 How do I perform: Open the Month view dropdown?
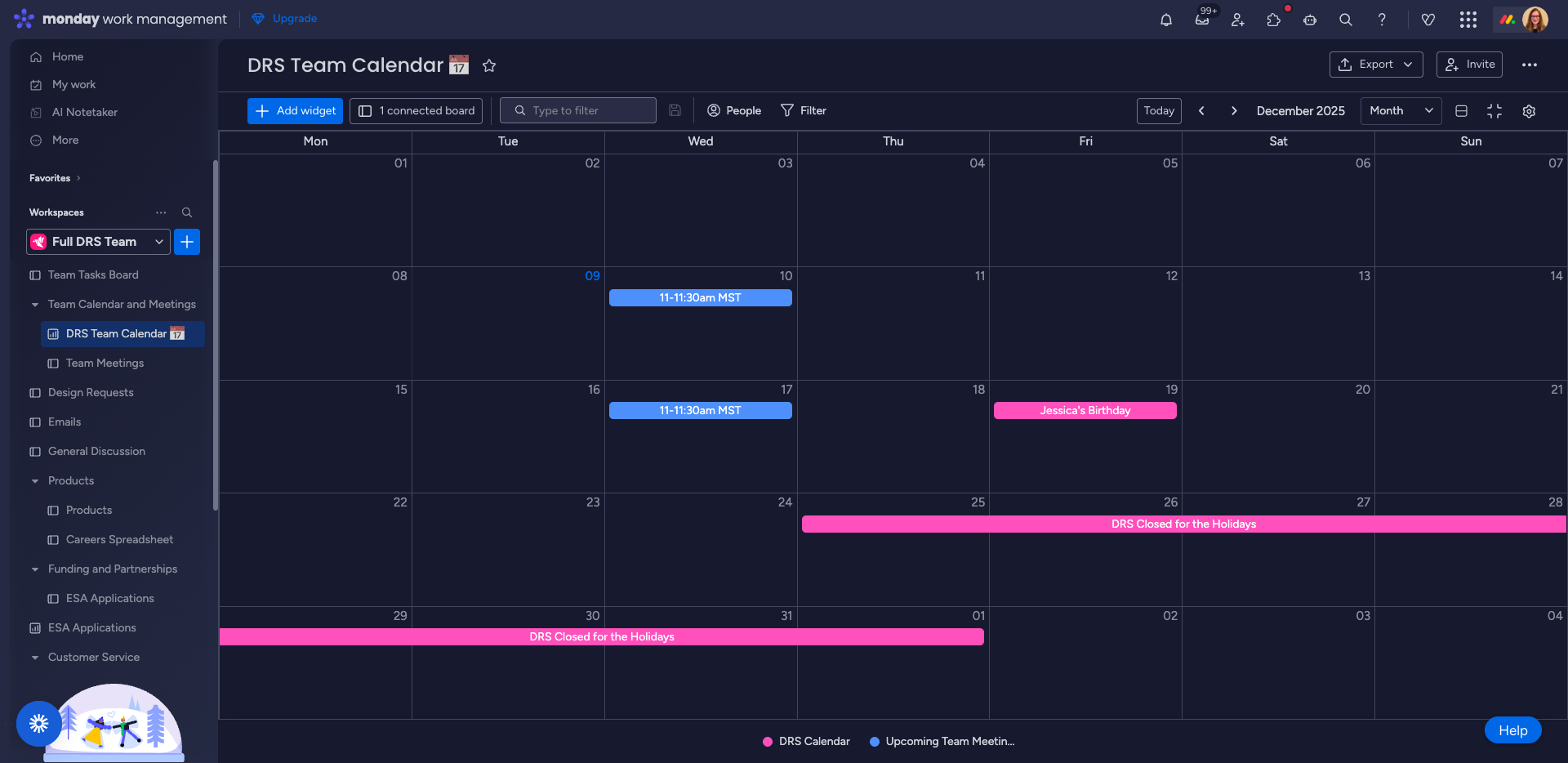pos(1401,111)
